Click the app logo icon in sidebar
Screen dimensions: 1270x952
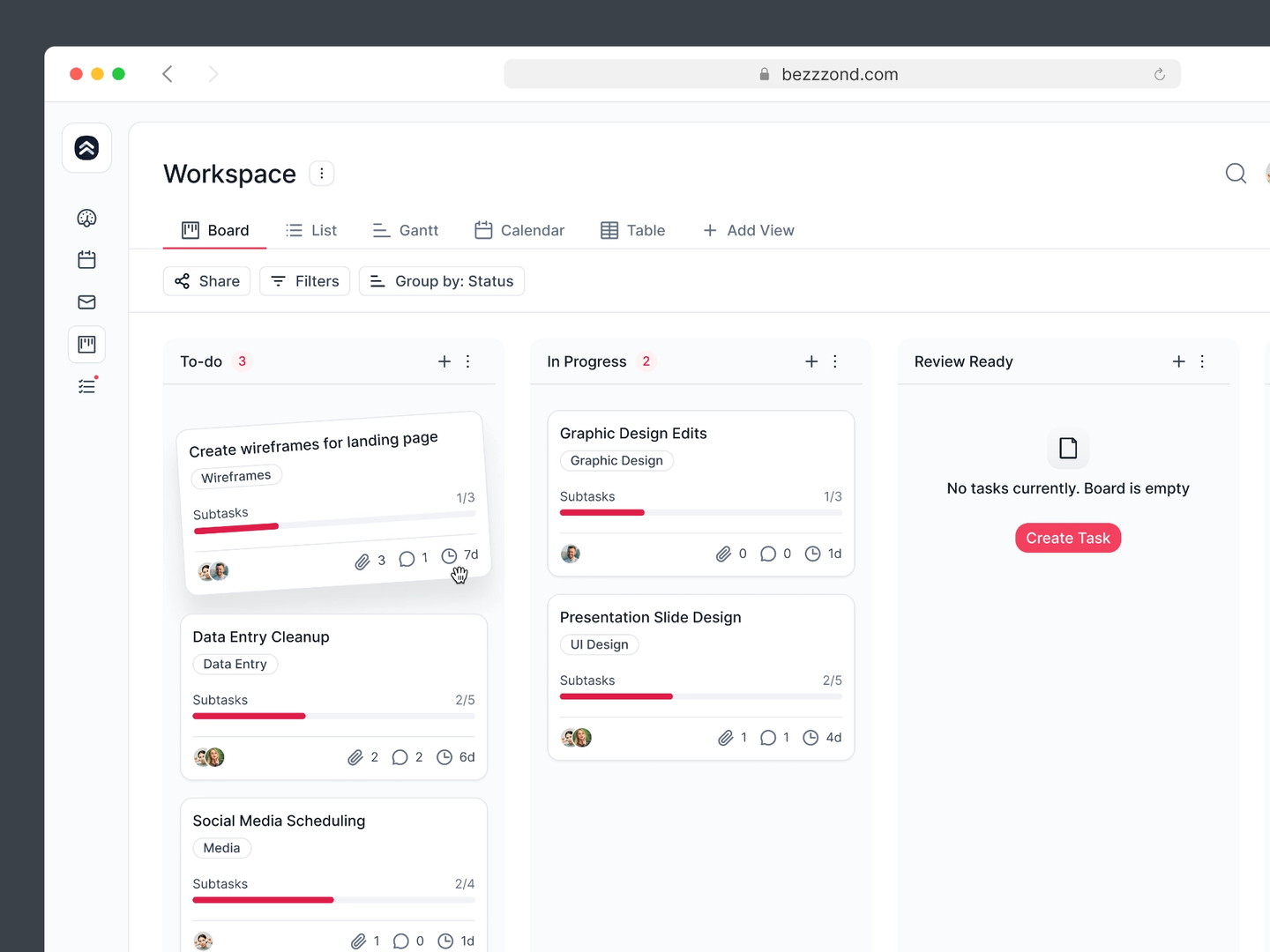[x=86, y=148]
